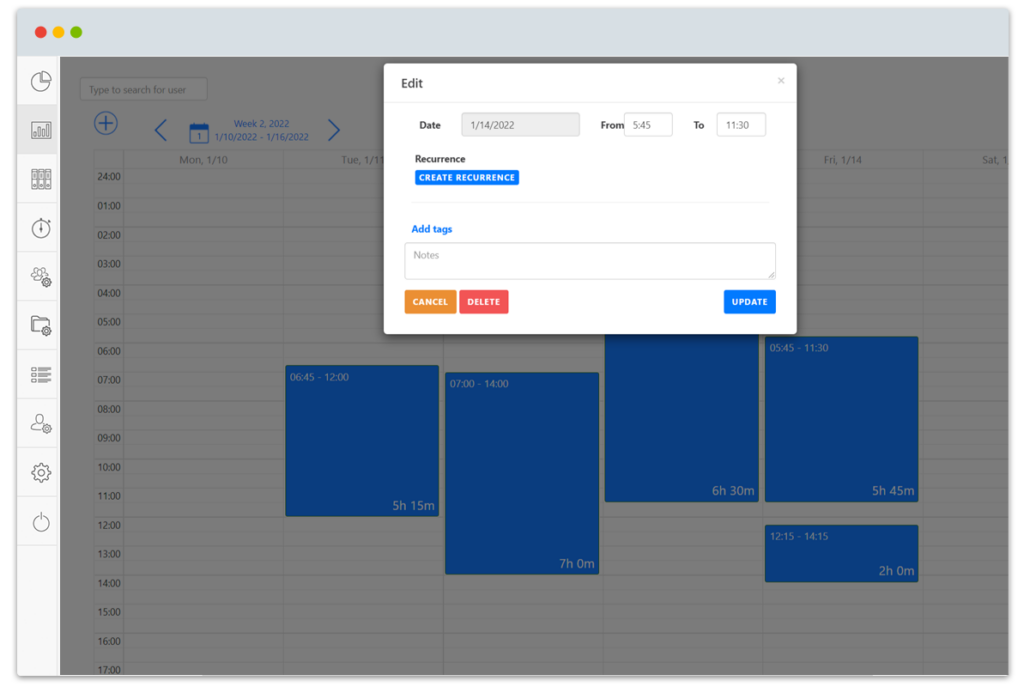Viewport: 1030px width, 687px height.
Task: Open the team settings icon
Action: click(x=41, y=277)
